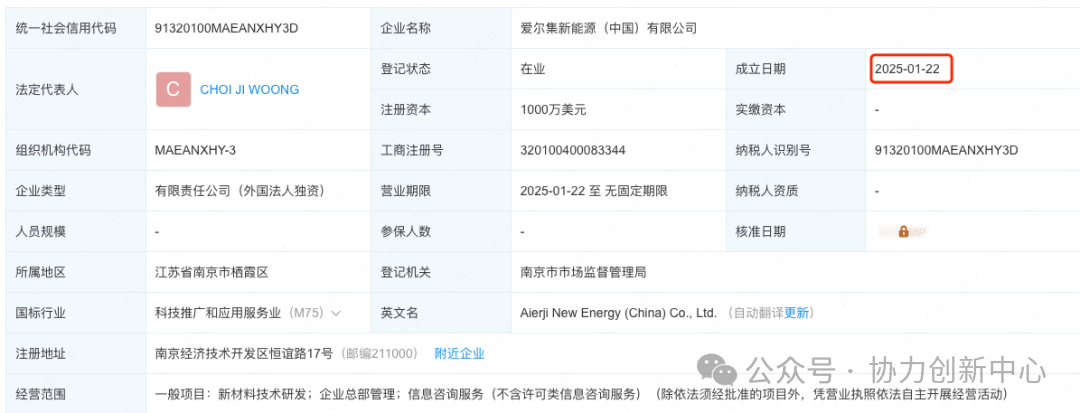Click the 在业 registration status value
This screenshot has height=413, width=1080.
(x=533, y=69)
